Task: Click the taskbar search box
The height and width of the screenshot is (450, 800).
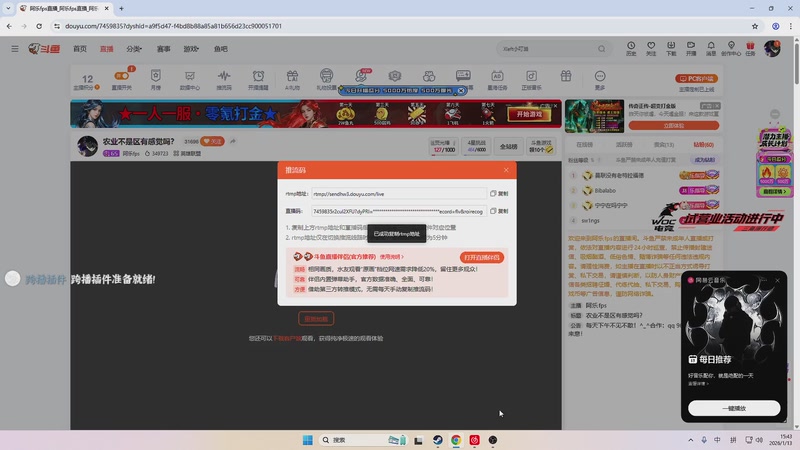Action: 363,440
